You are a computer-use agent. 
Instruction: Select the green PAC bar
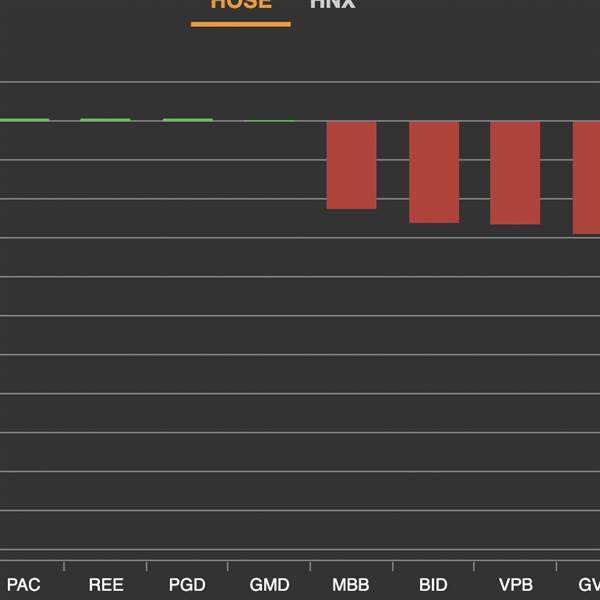pyautogui.click(x=24, y=120)
